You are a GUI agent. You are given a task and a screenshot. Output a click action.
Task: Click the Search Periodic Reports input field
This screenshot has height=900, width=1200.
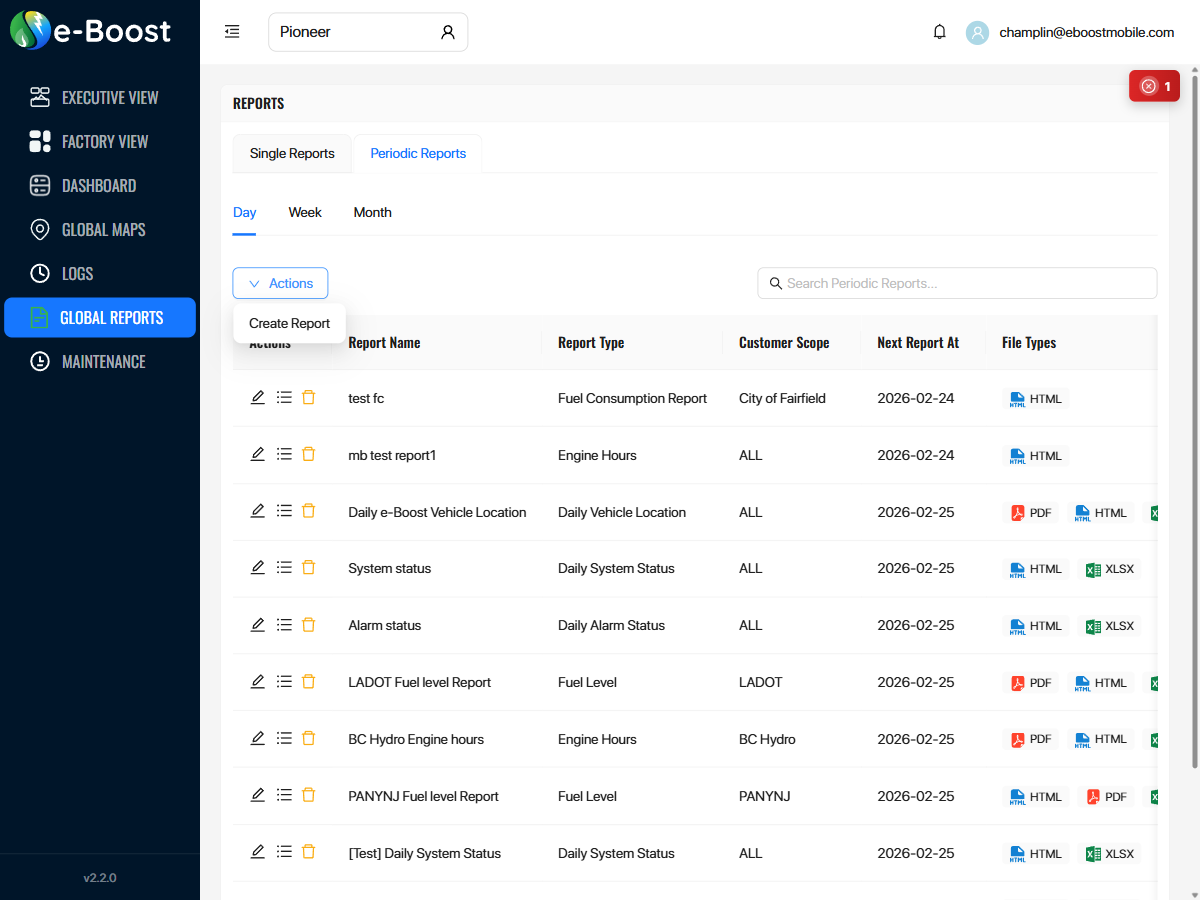(x=957, y=283)
